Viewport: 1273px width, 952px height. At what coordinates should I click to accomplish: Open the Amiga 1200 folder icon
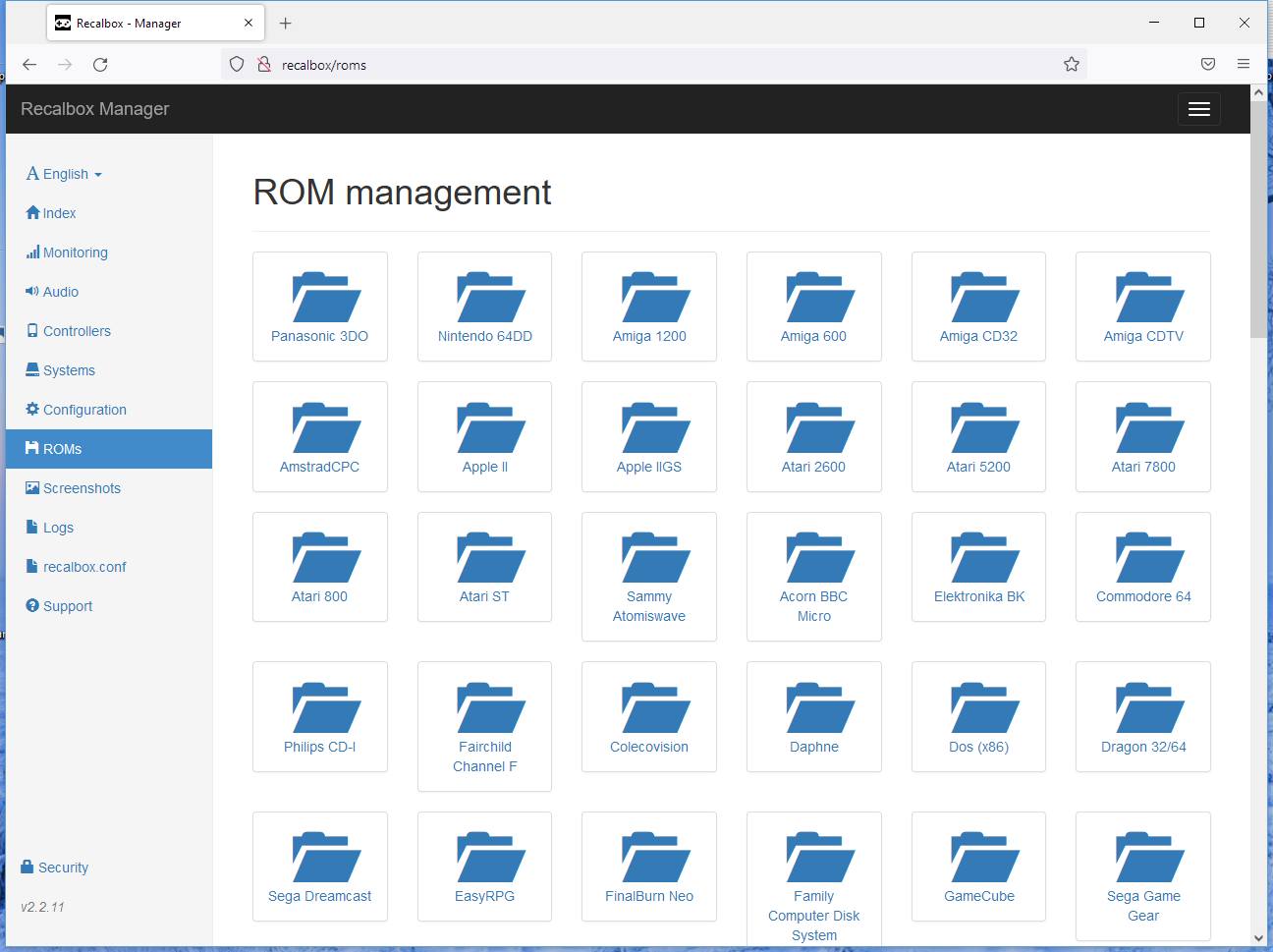(656, 297)
